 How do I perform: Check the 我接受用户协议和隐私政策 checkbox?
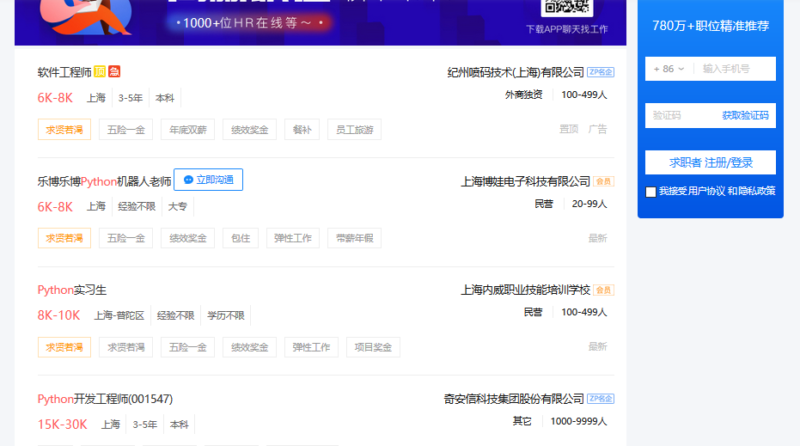pyautogui.click(x=651, y=192)
